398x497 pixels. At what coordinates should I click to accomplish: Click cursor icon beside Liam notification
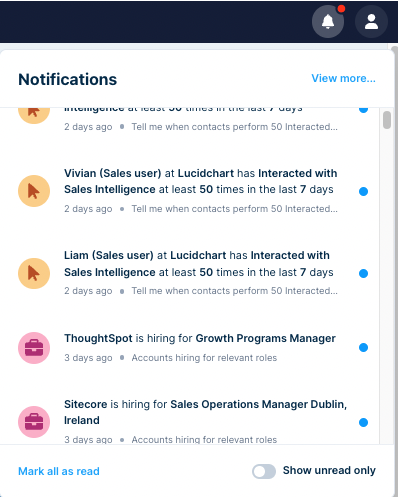click(x=34, y=273)
